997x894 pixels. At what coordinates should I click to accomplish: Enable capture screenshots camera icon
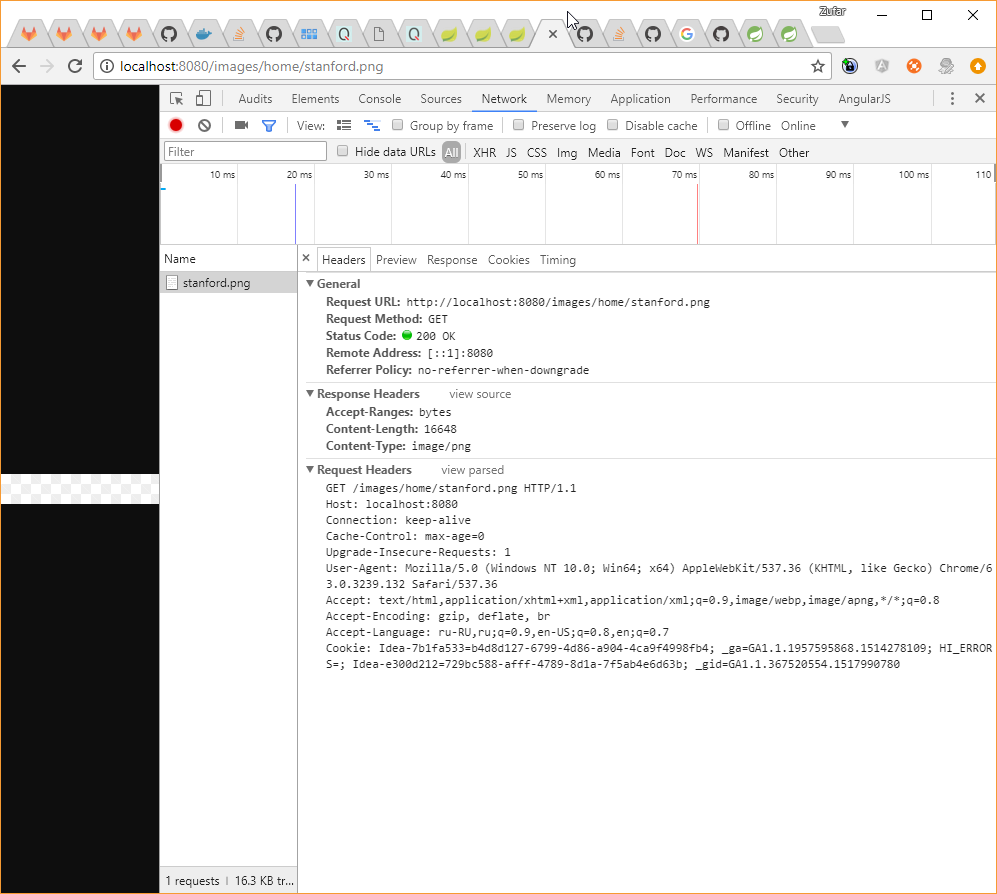[241, 125]
